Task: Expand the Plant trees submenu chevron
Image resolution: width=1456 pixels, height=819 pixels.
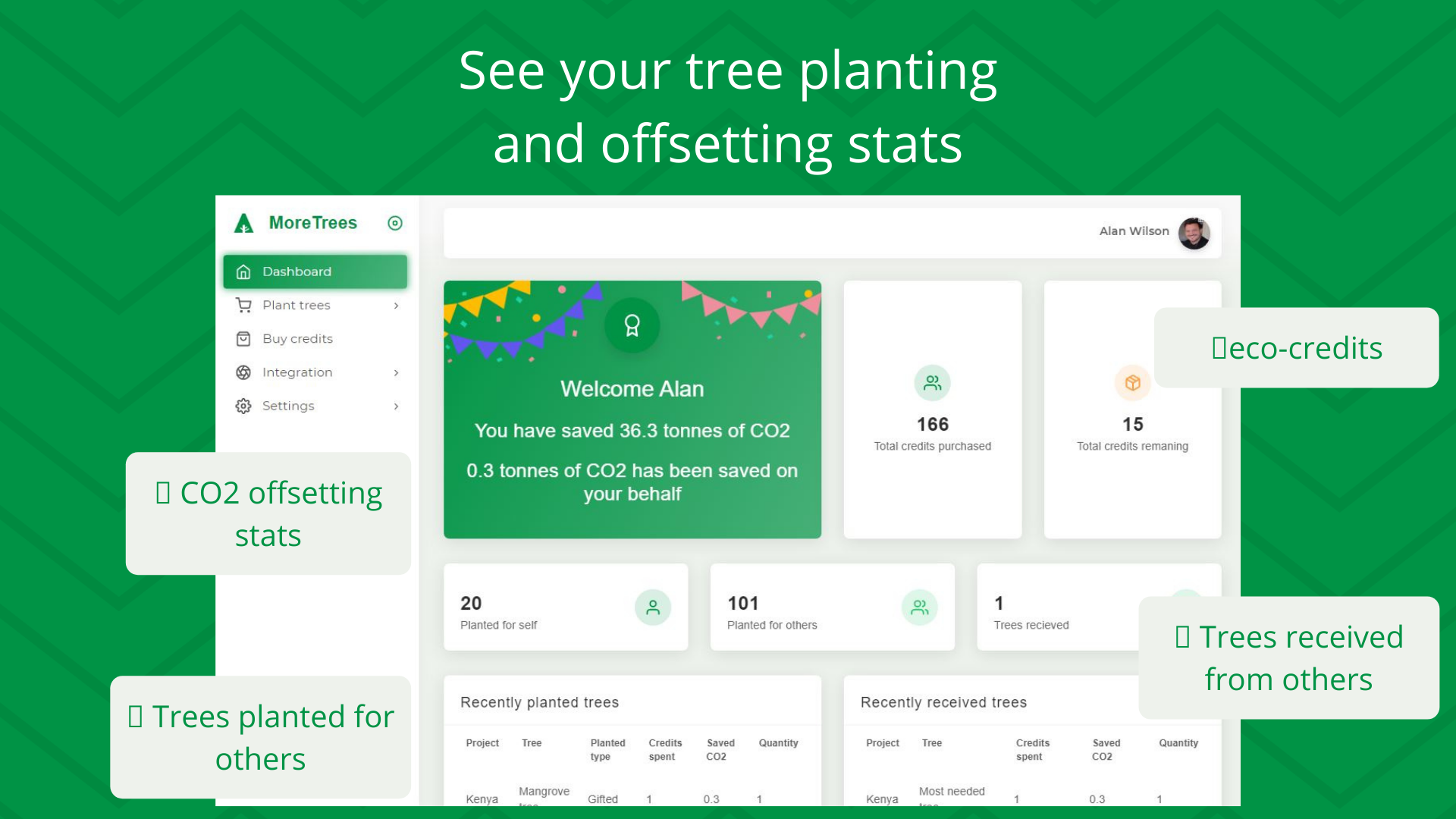Action: (x=396, y=306)
